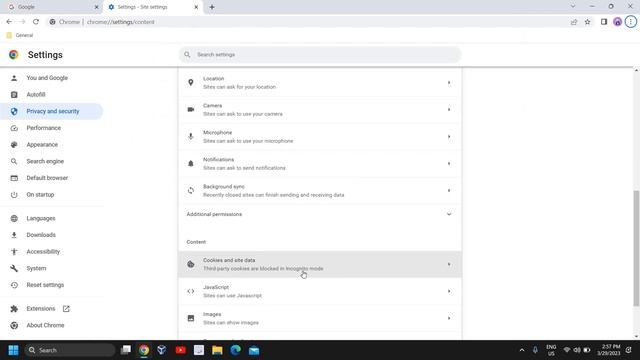Click the Chrome logo beside Settings

(x=13, y=55)
